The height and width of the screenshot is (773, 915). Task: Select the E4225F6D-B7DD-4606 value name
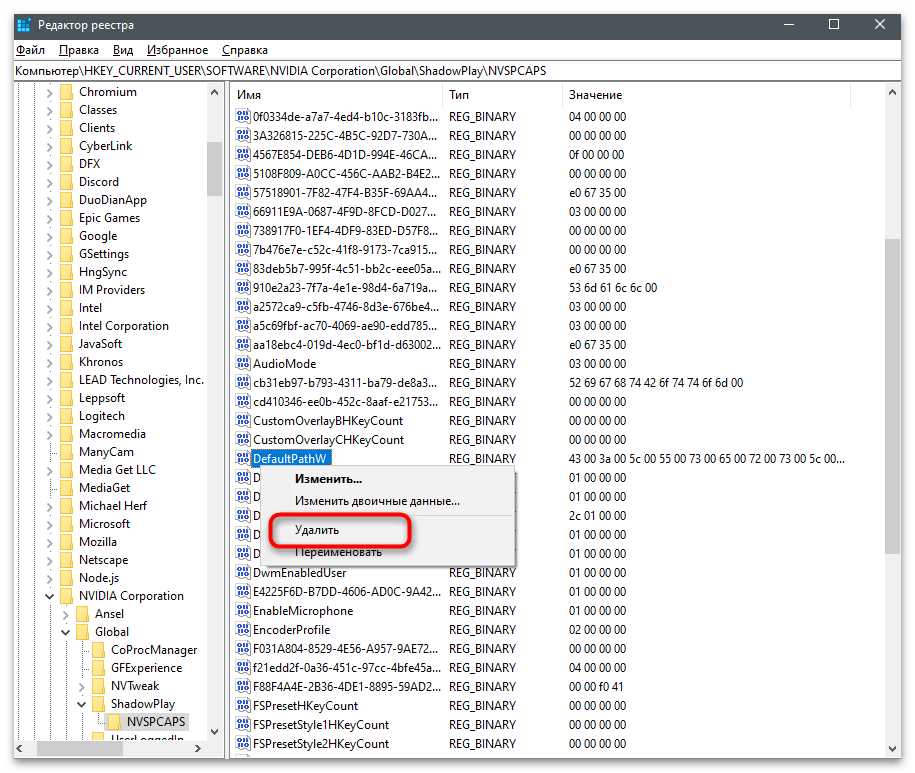(347, 592)
